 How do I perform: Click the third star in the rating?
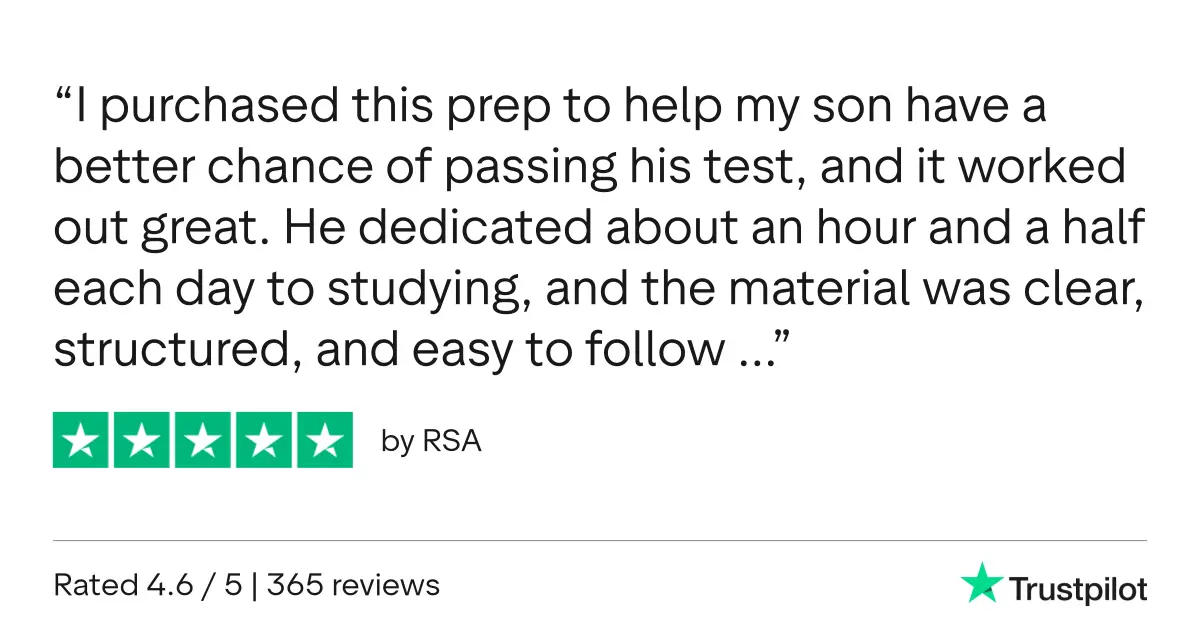click(203, 440)
